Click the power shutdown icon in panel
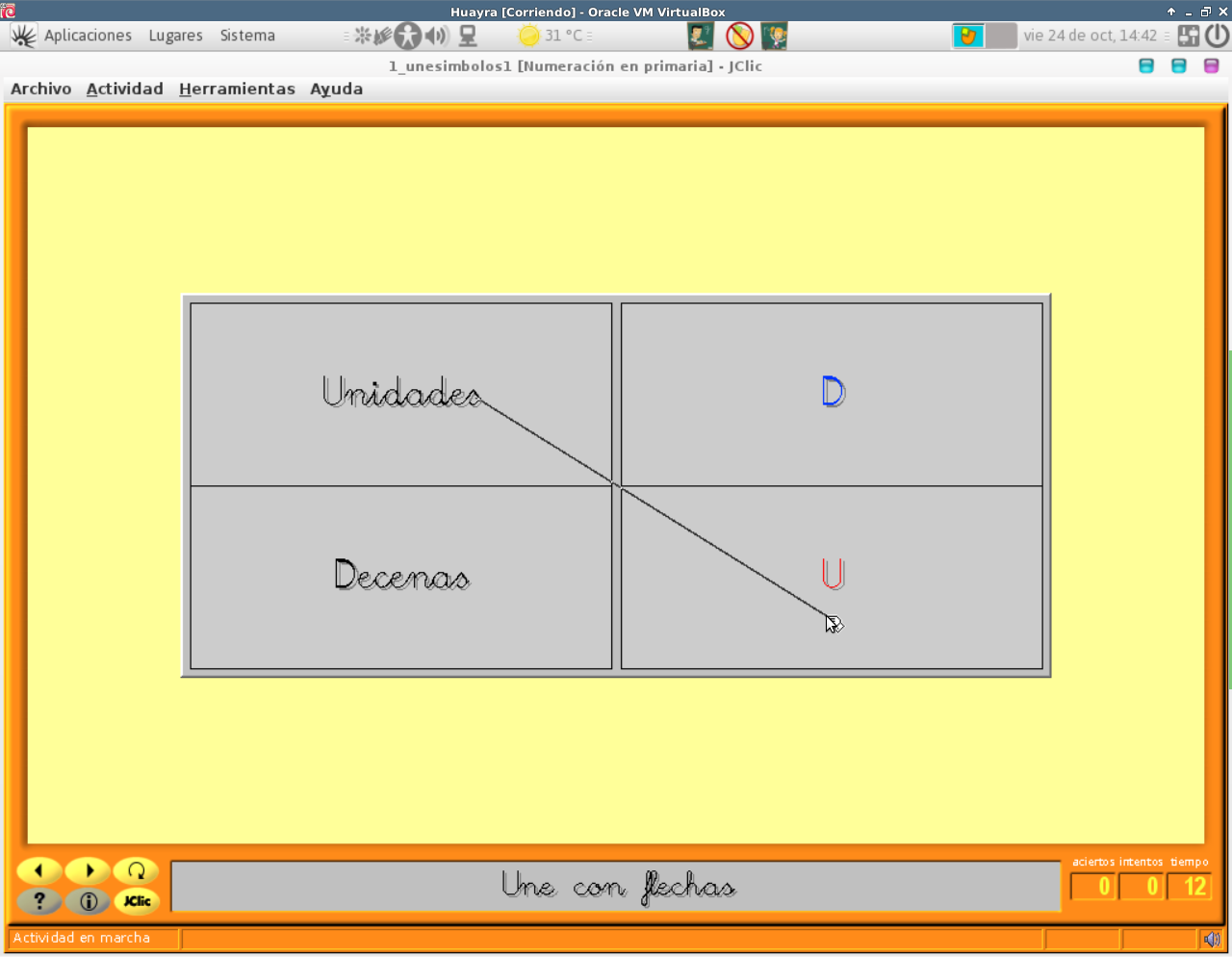 (1218, 36)
